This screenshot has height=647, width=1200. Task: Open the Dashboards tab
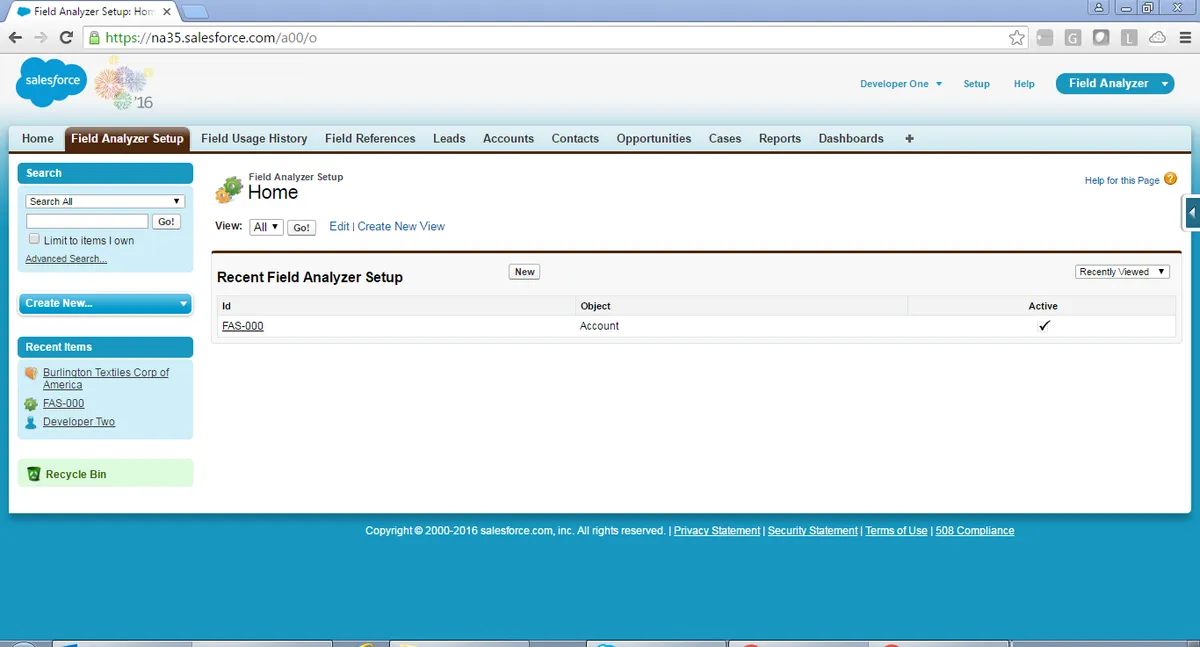click(x=851, y=139)
